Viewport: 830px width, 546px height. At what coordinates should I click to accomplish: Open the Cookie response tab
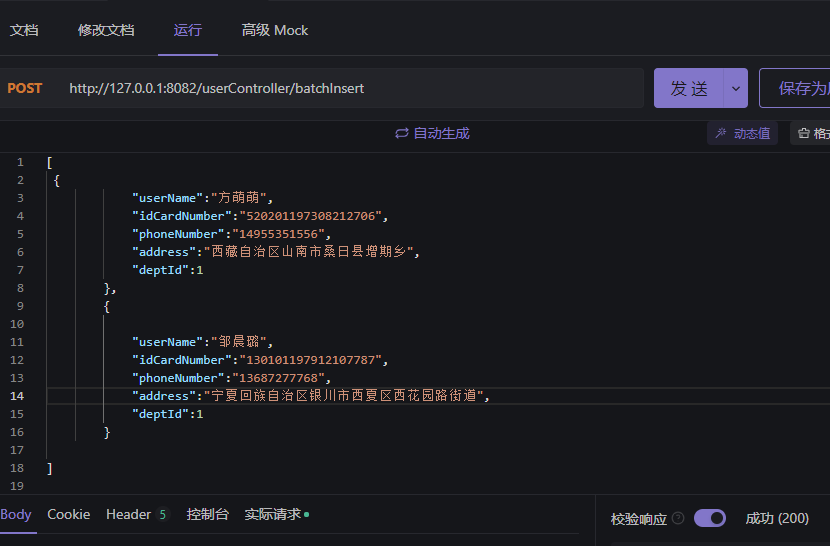68,514
